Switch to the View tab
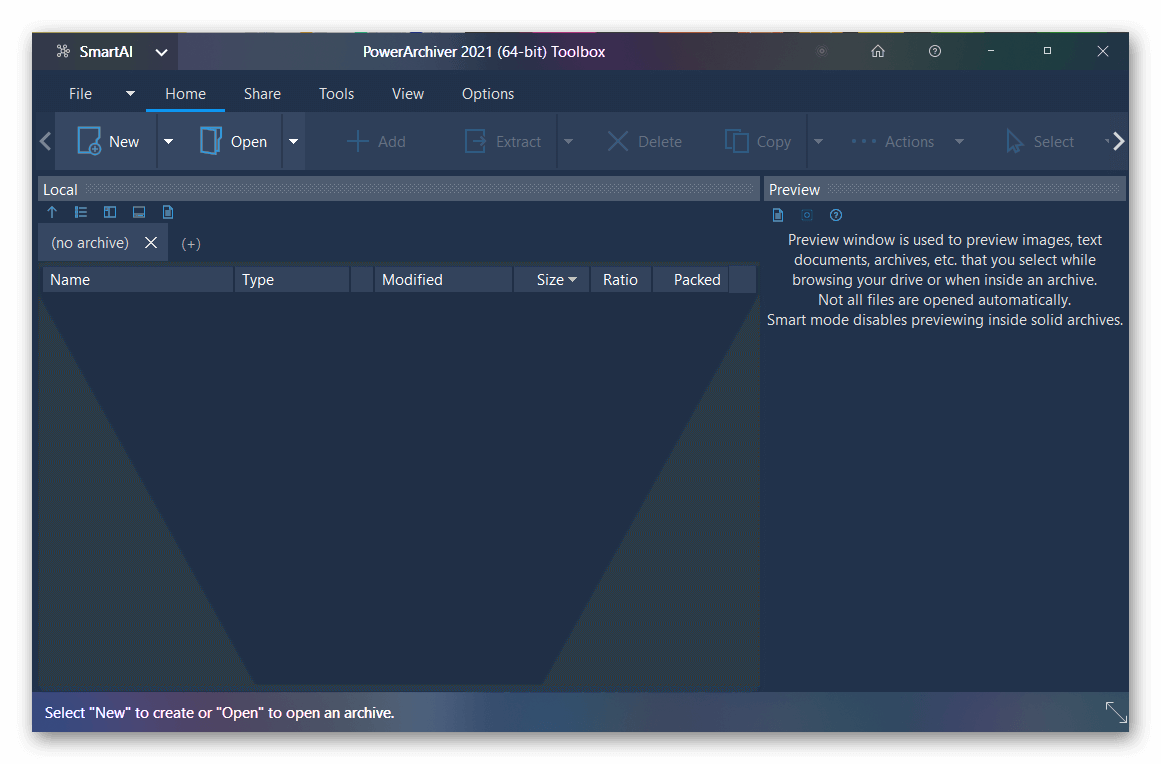This screenshot has height=764, width=1161. 407,94
